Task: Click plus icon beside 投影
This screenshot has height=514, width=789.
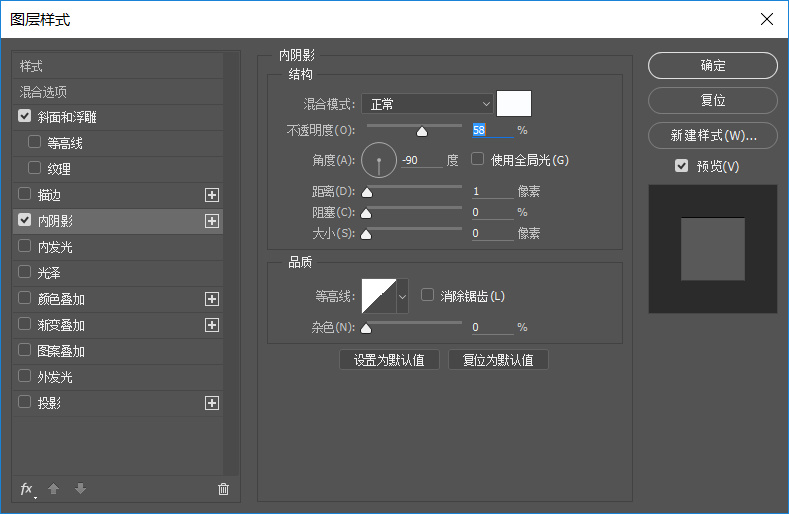Action: click(x=211, y=403)
